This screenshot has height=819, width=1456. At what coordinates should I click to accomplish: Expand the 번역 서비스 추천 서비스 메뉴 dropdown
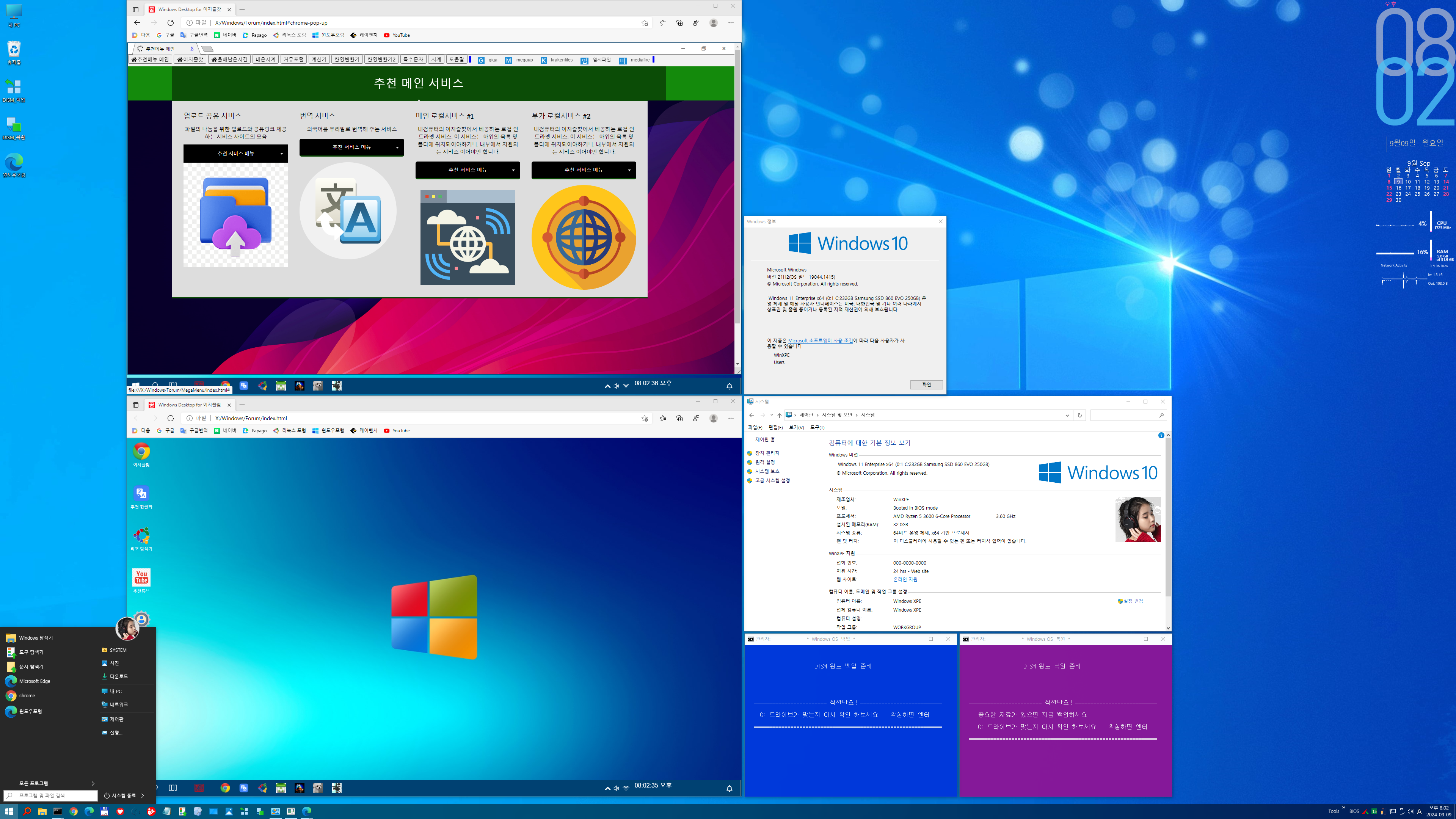pyautogui.click(x=351, y=147)
